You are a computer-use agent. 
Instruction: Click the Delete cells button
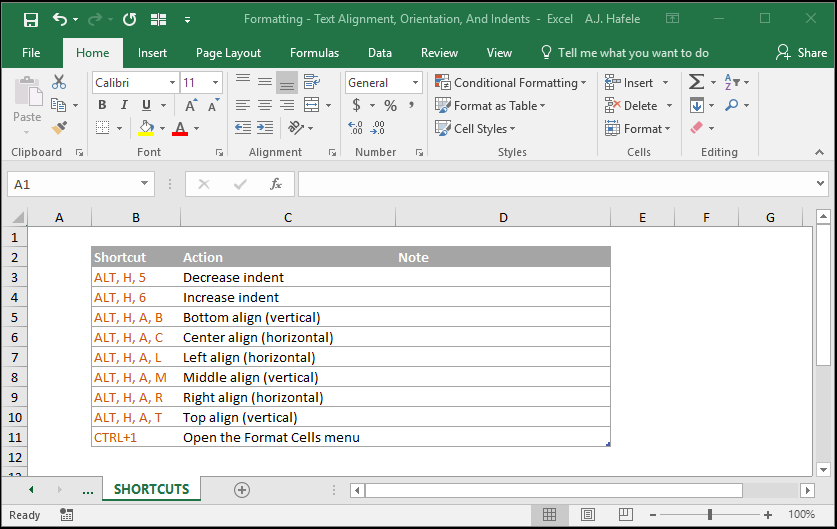tap(631, 106)
